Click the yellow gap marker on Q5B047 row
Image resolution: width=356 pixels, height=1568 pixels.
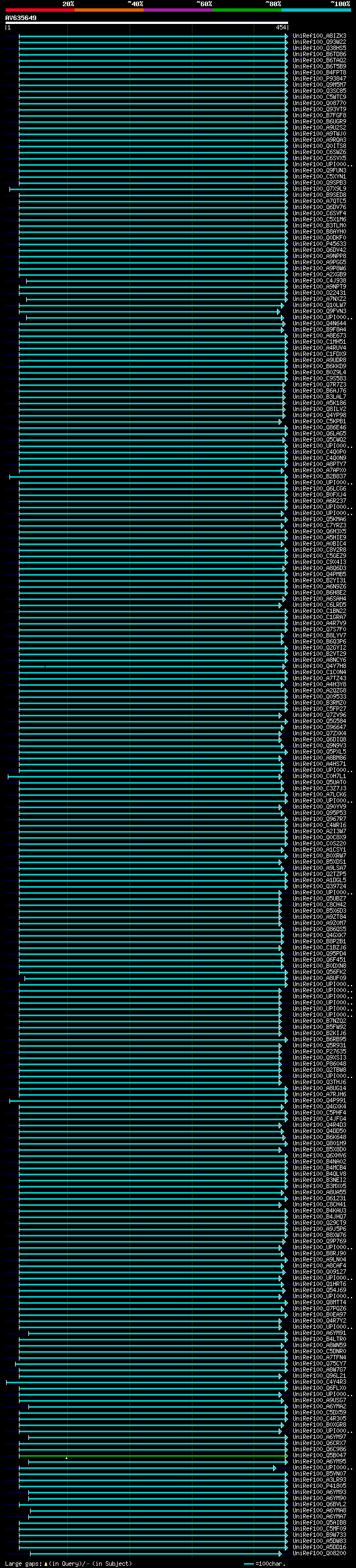[x=66, y=1458]
